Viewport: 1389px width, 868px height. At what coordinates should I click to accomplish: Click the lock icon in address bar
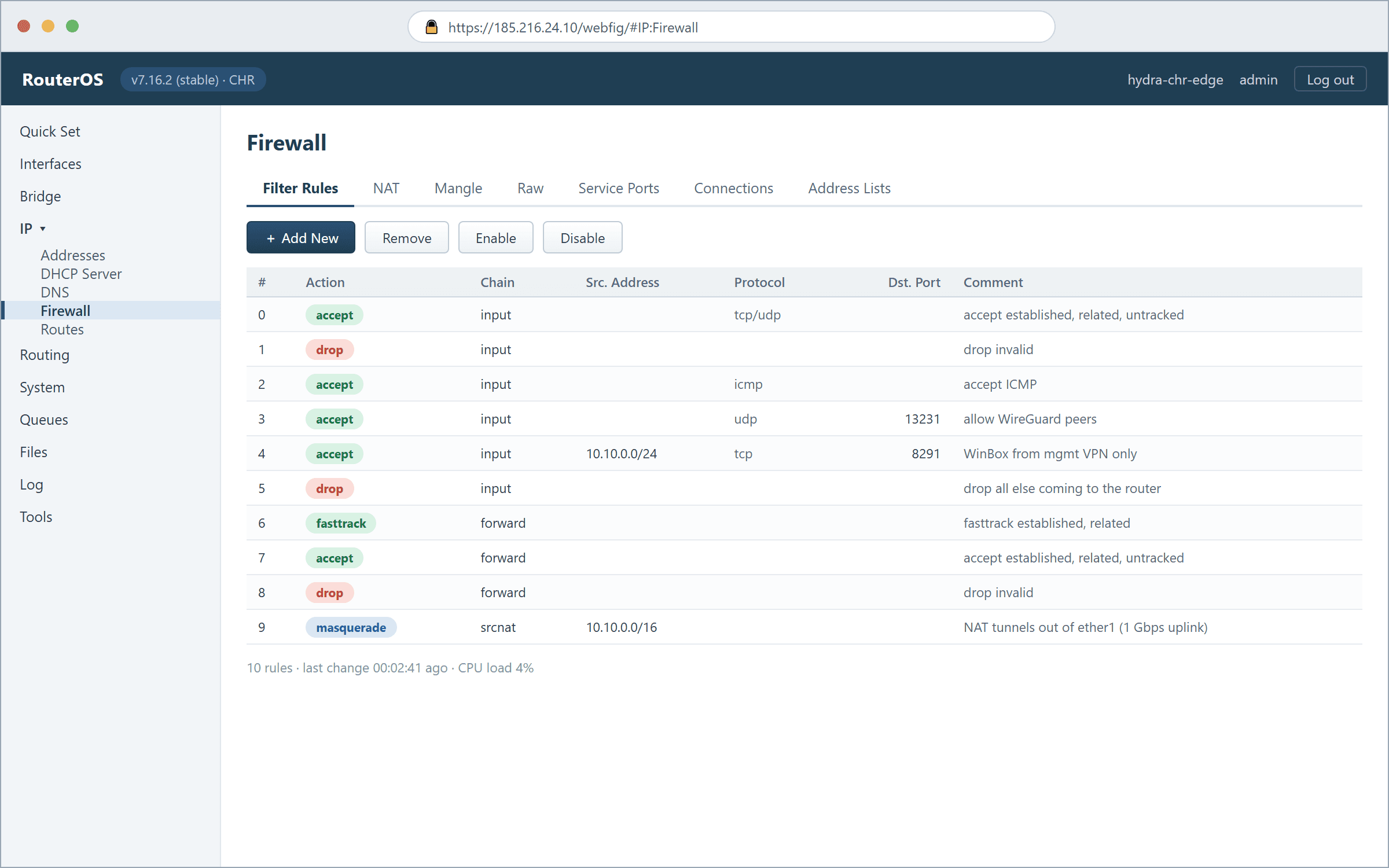coord(431,27)
